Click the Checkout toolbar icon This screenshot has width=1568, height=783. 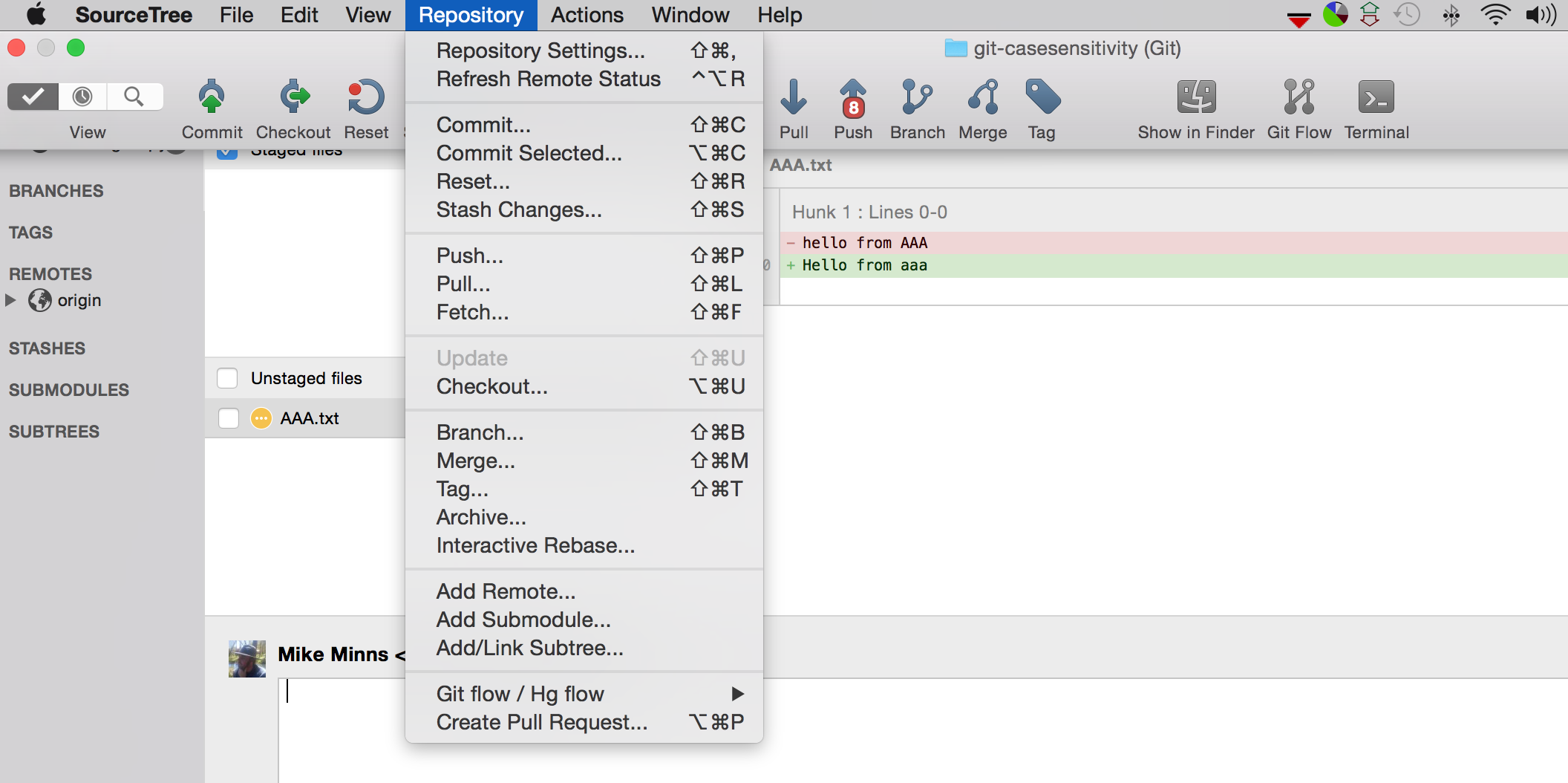point(294,97)
